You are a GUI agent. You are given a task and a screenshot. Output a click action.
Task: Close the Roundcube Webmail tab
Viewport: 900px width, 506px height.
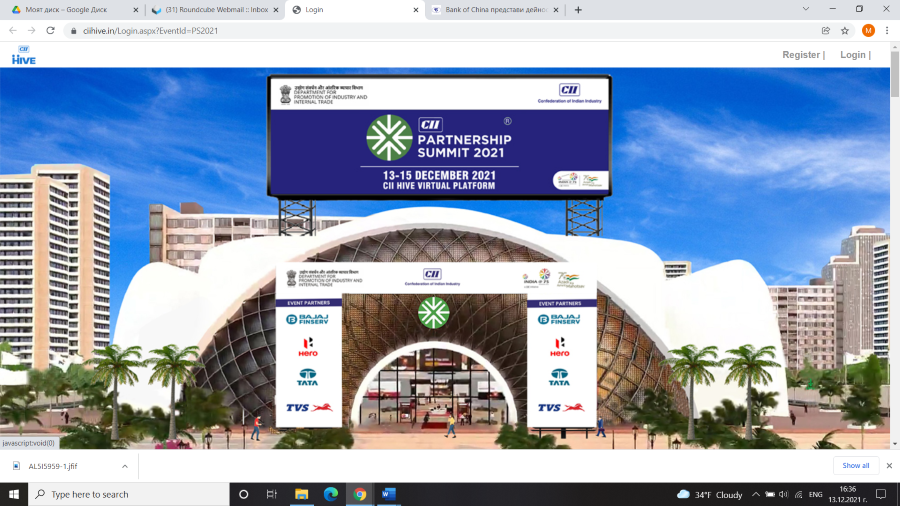(276, 10)
